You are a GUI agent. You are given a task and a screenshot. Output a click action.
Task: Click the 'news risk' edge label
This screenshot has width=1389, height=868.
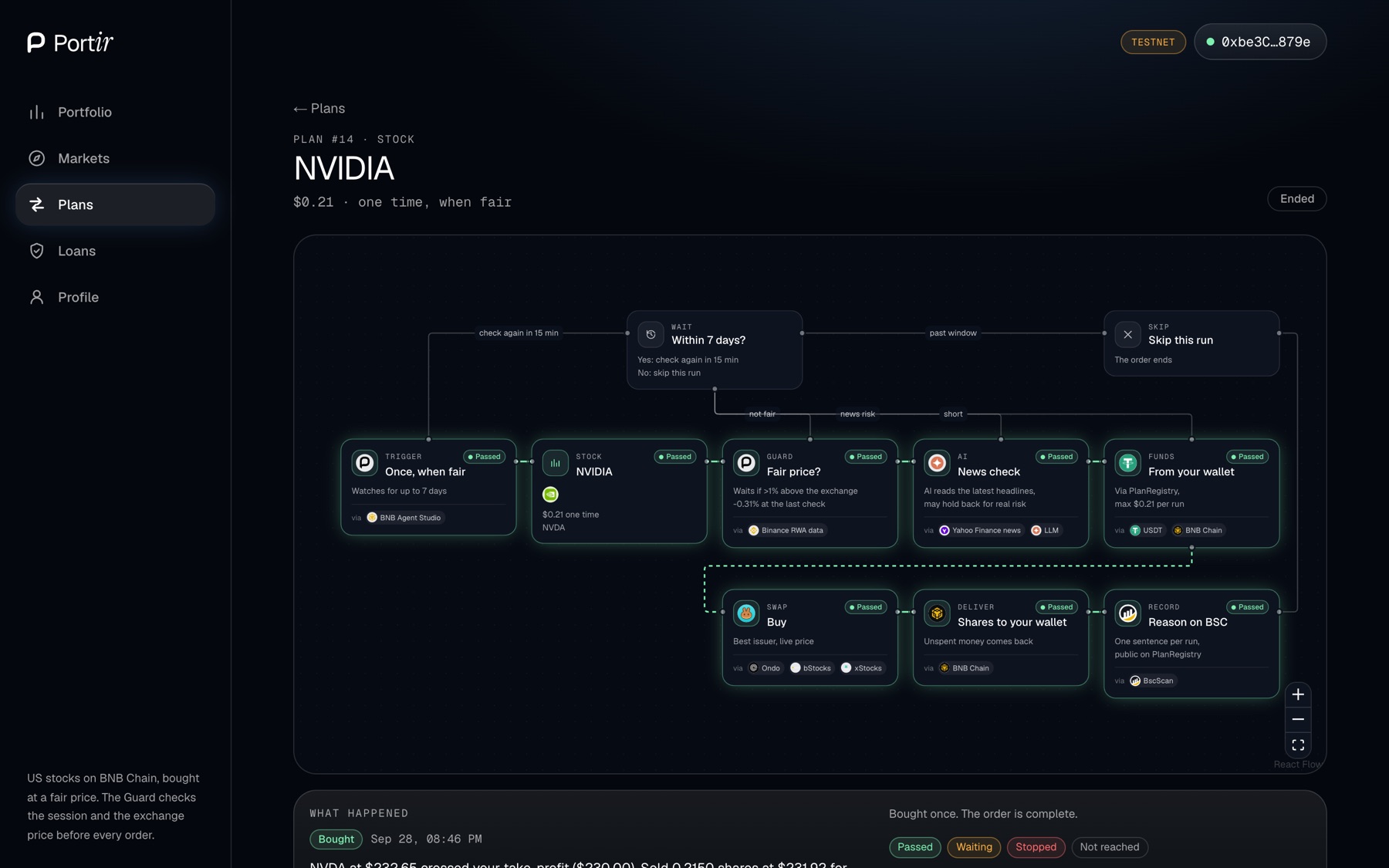point(857,414)
